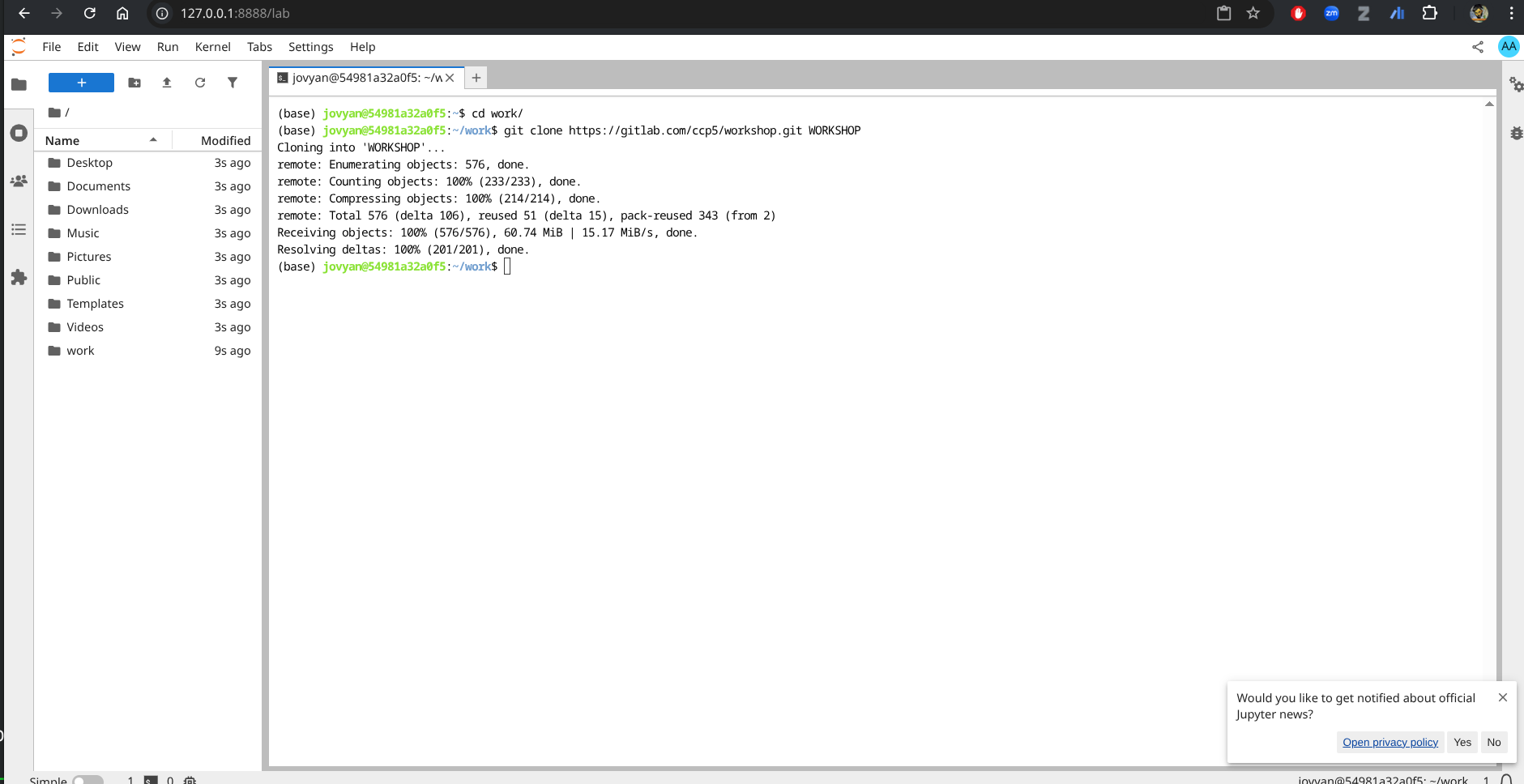
Task: Click the terminal icon in status bar
Action: coord(151,780)
